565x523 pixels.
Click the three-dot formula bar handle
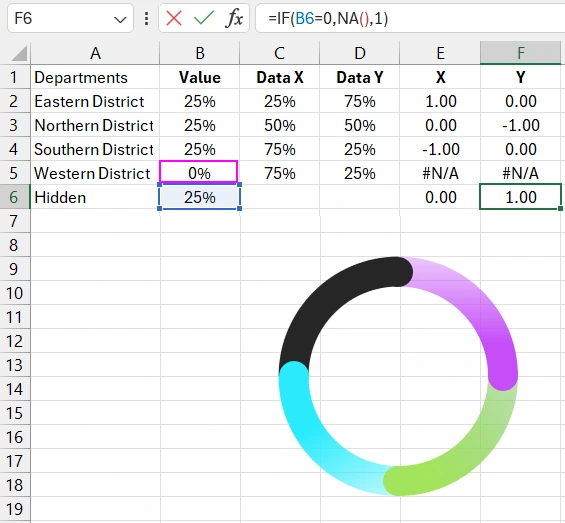tap(146, 18)
